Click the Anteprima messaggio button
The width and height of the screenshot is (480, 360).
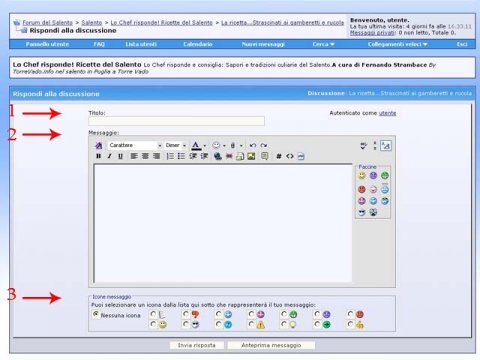[271, 345]
